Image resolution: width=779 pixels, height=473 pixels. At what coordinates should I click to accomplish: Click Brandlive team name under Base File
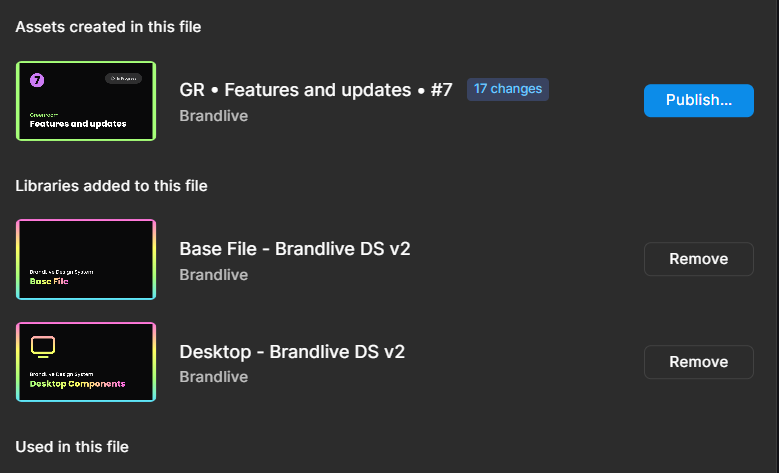coord(214,275)
